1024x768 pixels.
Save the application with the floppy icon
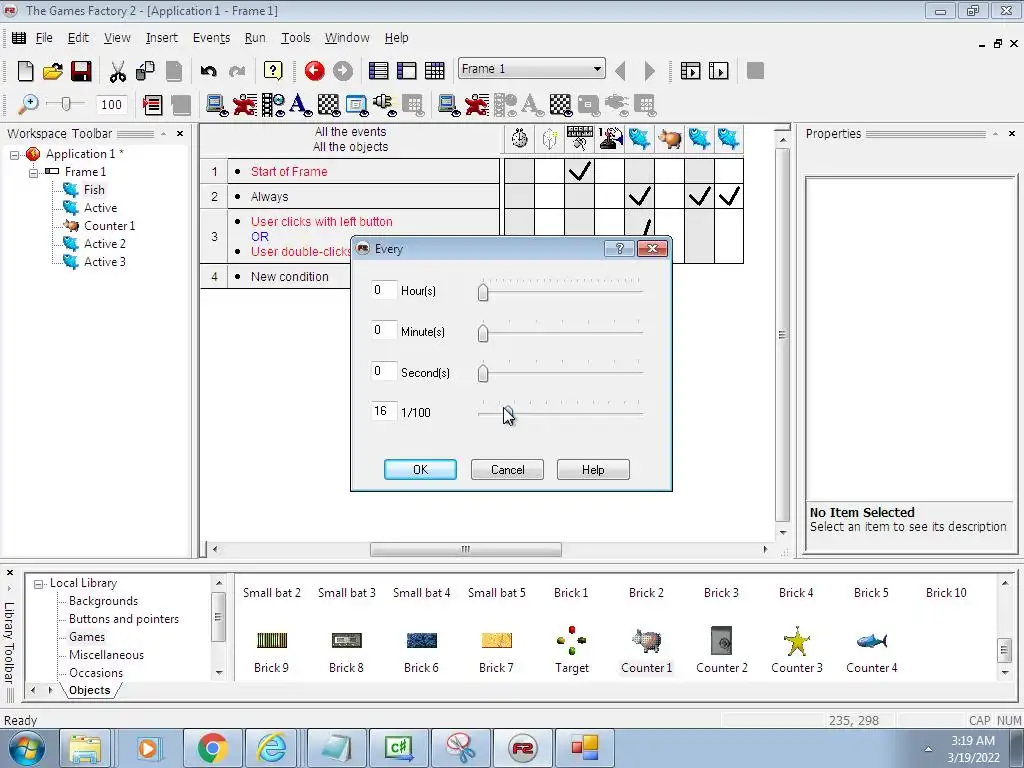click(81, 71)
